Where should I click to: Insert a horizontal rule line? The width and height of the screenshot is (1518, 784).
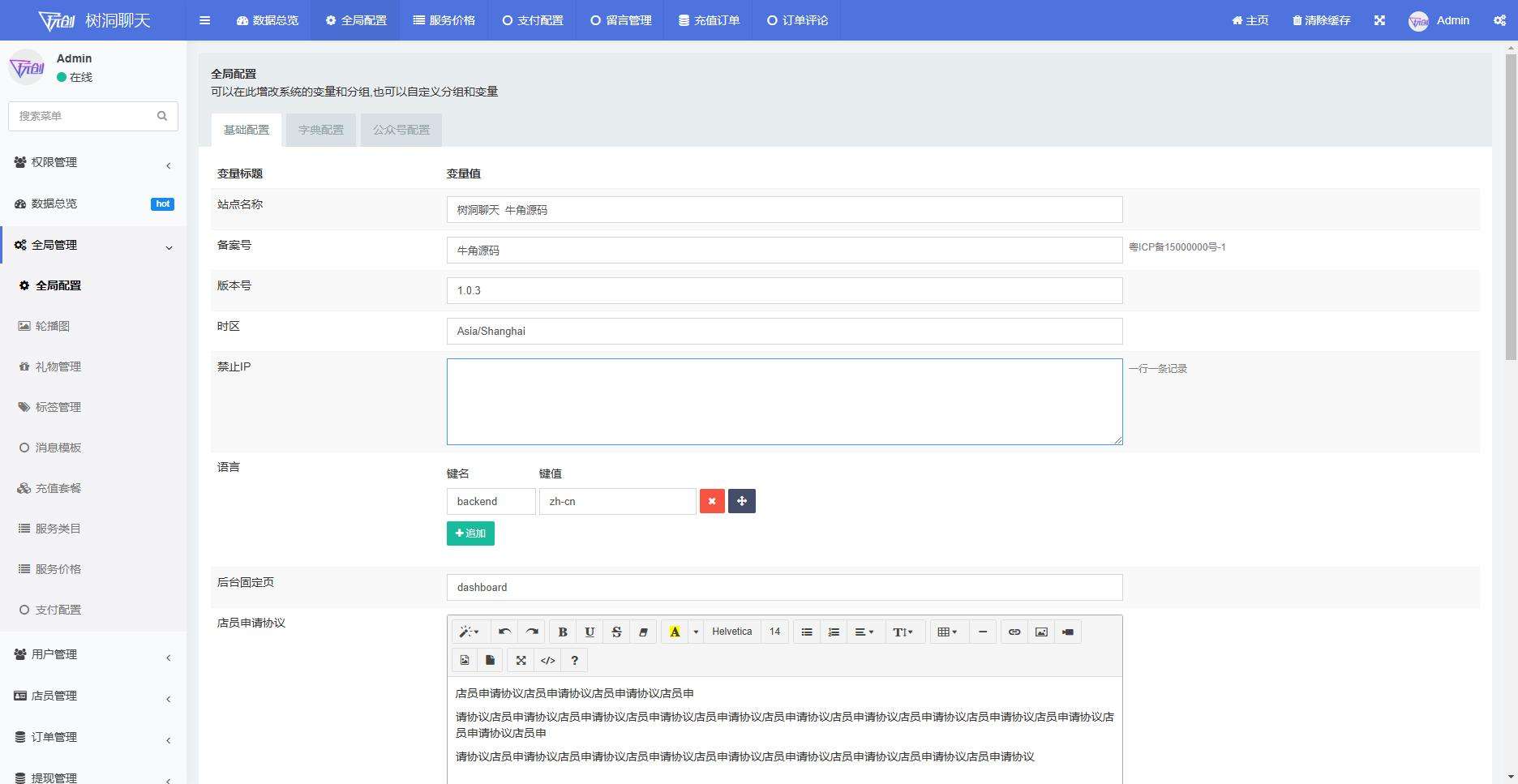click(x=983, y=632)
